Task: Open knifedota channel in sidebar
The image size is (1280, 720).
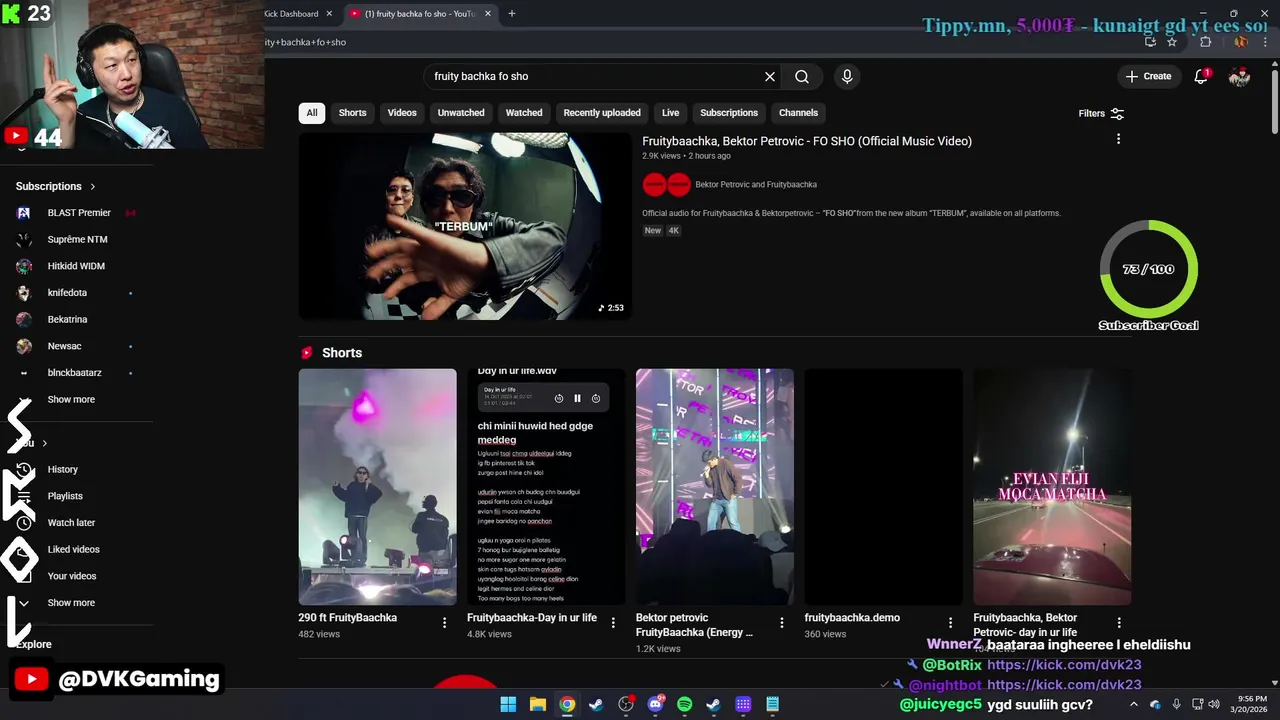Action: pyautogui.click(x=67, y=293)
